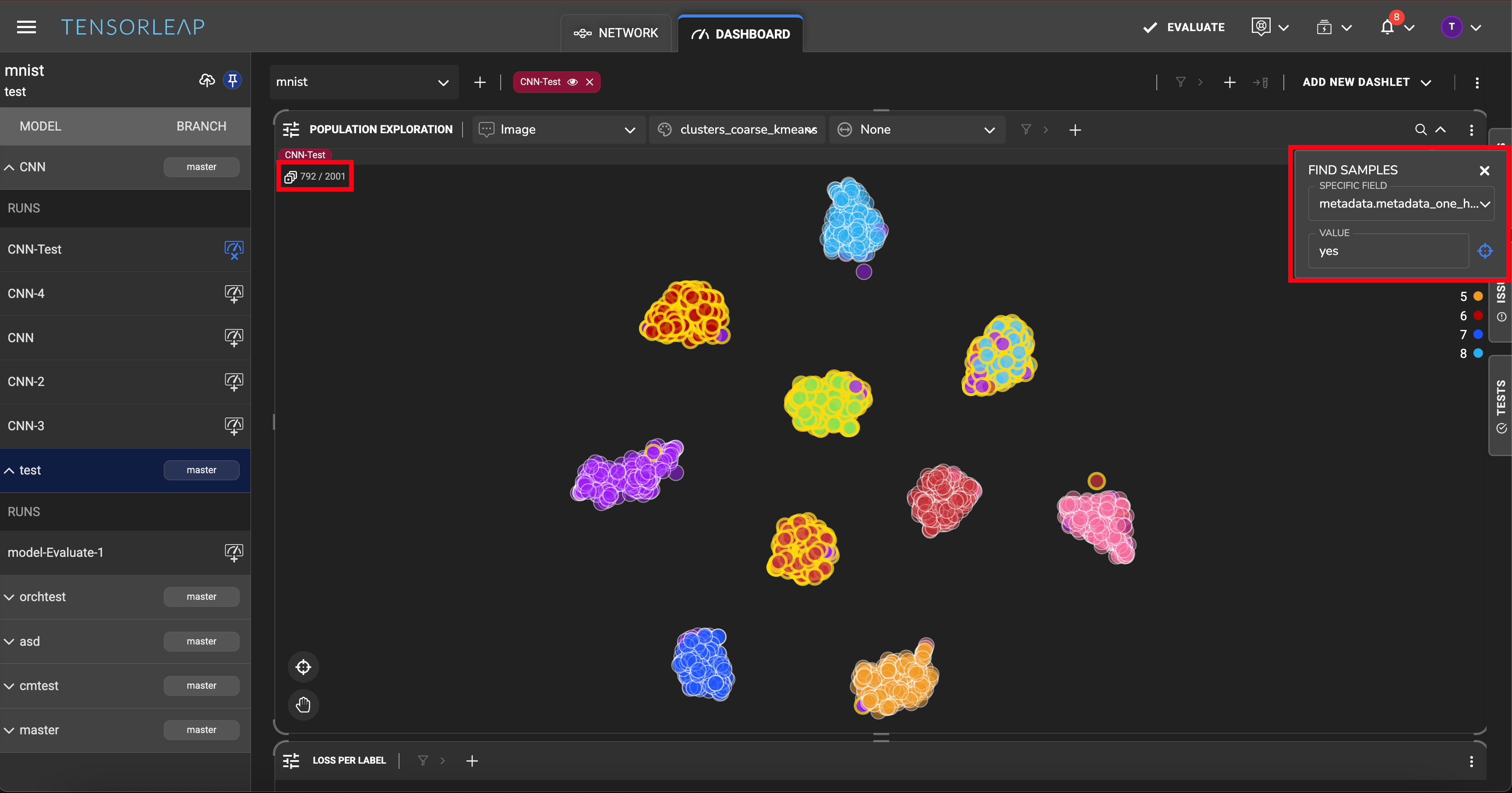
Task: Click the search magnifier in Population Exploration
Action: [x=1420, y=130]
